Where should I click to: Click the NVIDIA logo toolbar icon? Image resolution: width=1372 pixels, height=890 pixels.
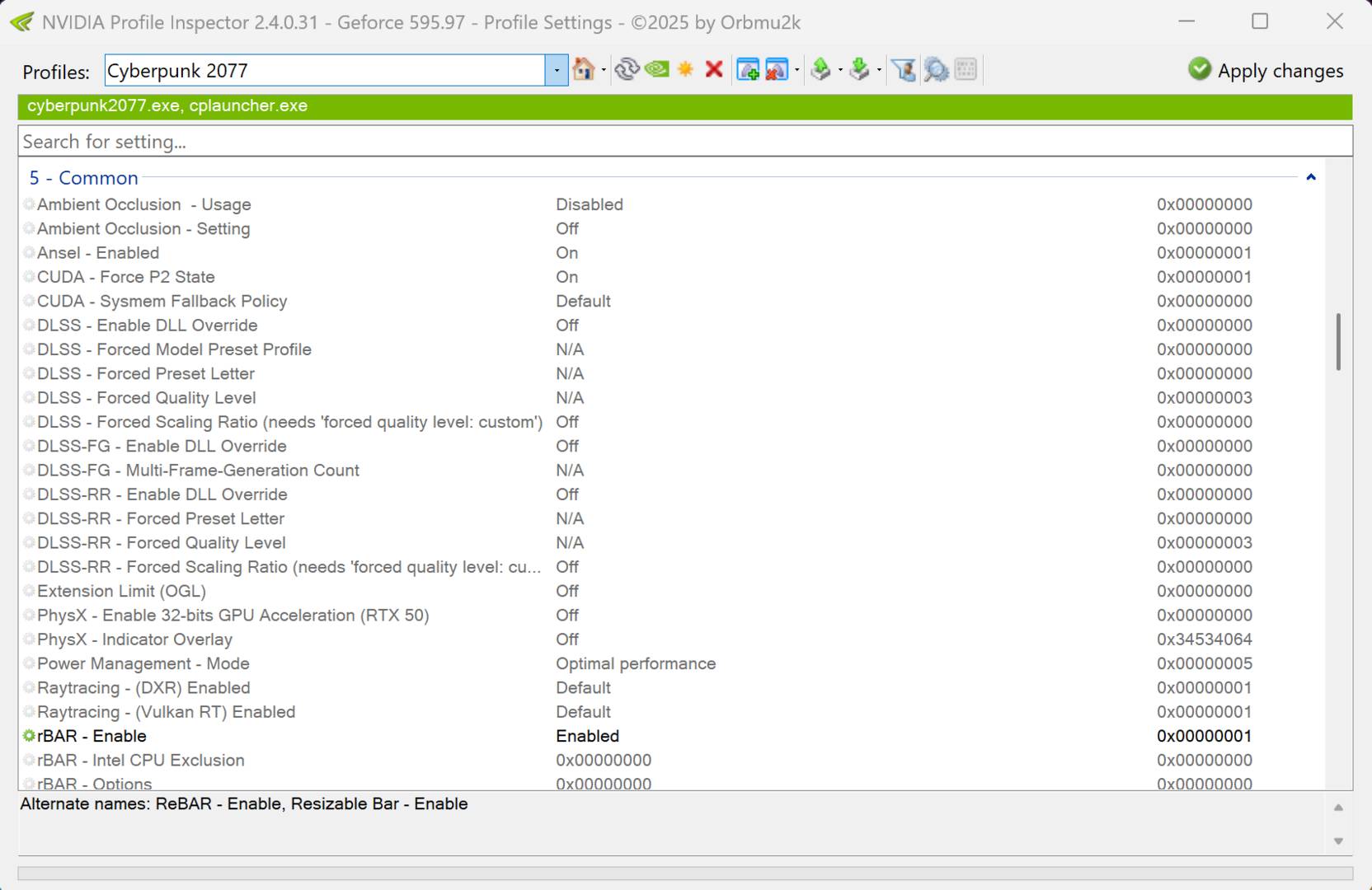656,70
